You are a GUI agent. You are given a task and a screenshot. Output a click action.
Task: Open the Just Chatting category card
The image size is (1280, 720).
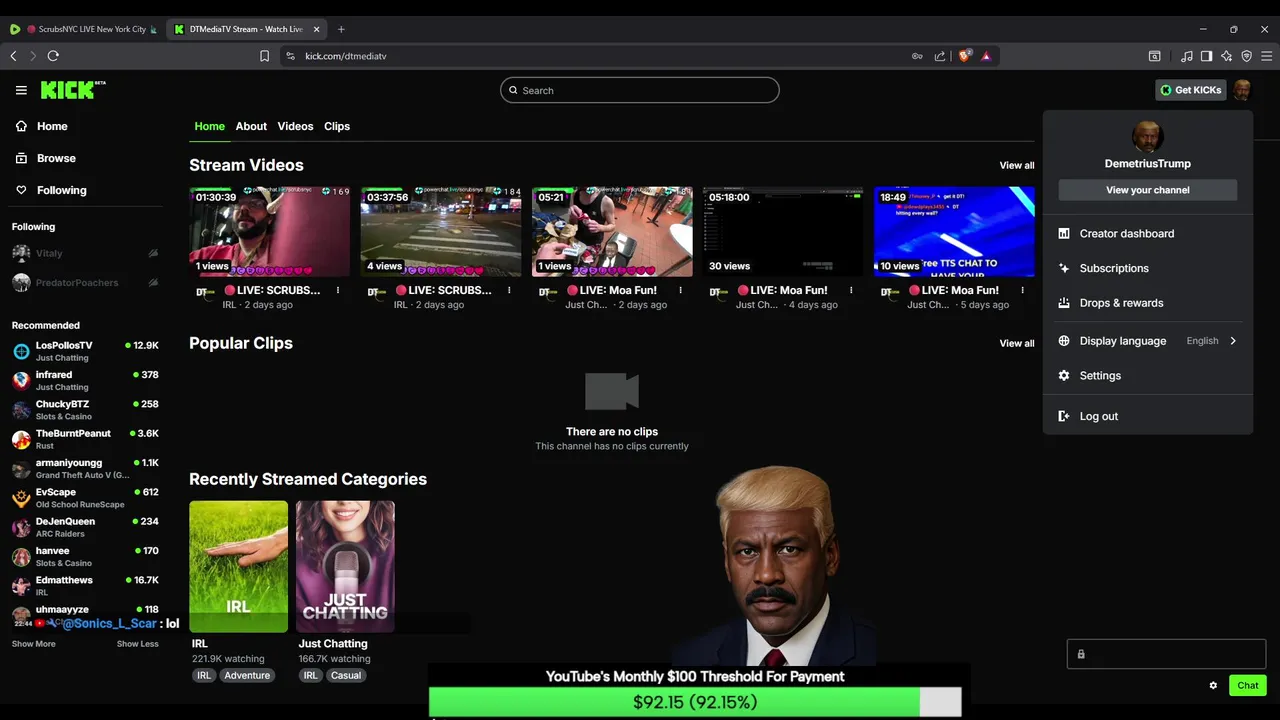[x=345, y=567]
